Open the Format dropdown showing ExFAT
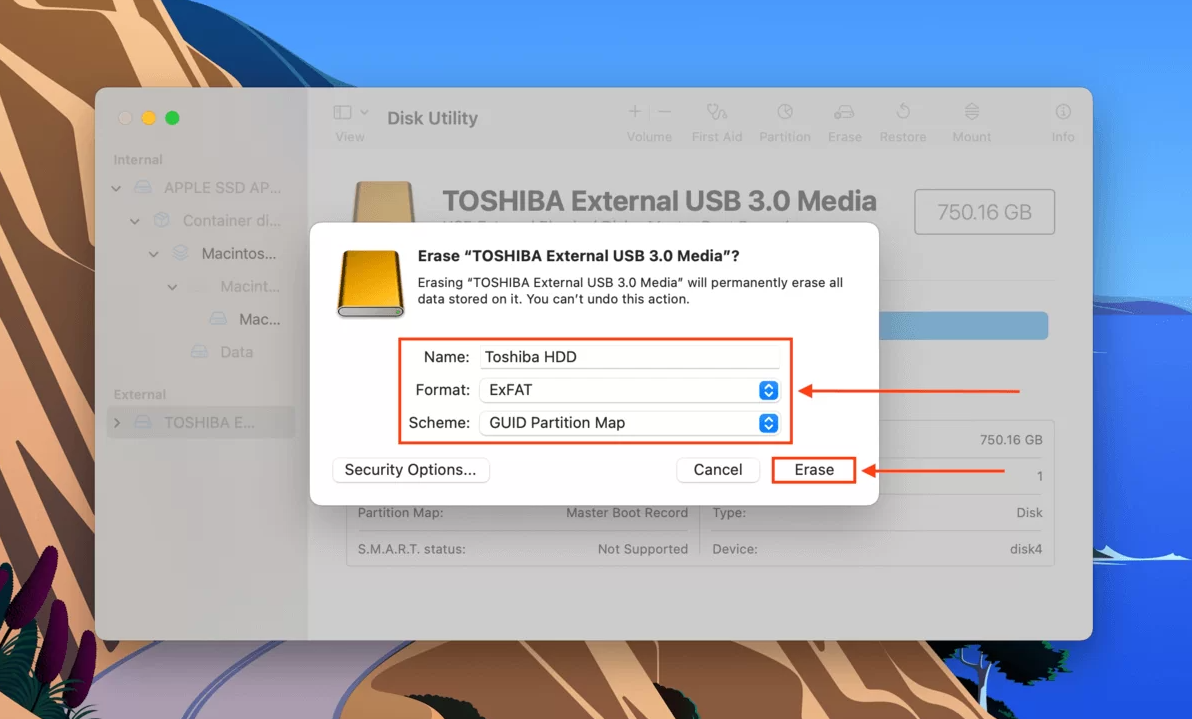1192x719 pixels. (629, 390)
